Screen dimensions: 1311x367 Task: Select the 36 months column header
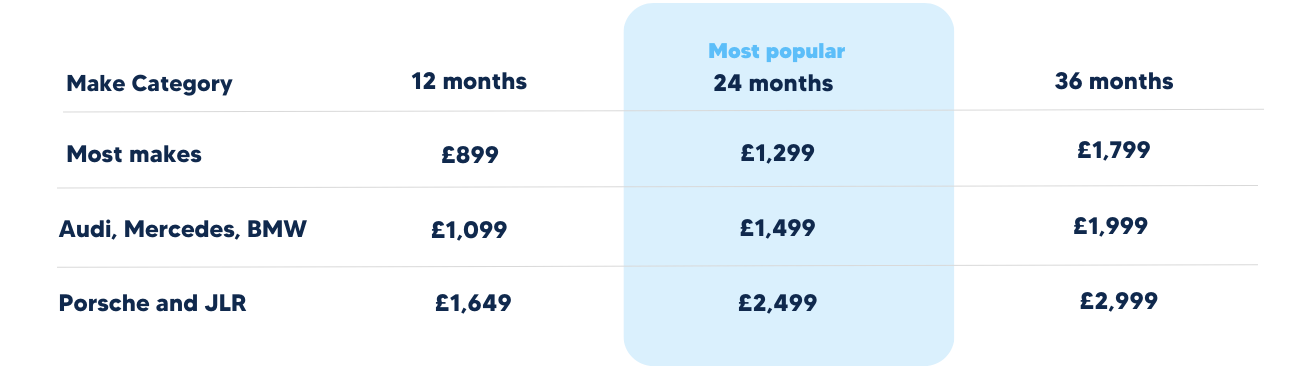pyautogui.click(x=1114, y=81)
